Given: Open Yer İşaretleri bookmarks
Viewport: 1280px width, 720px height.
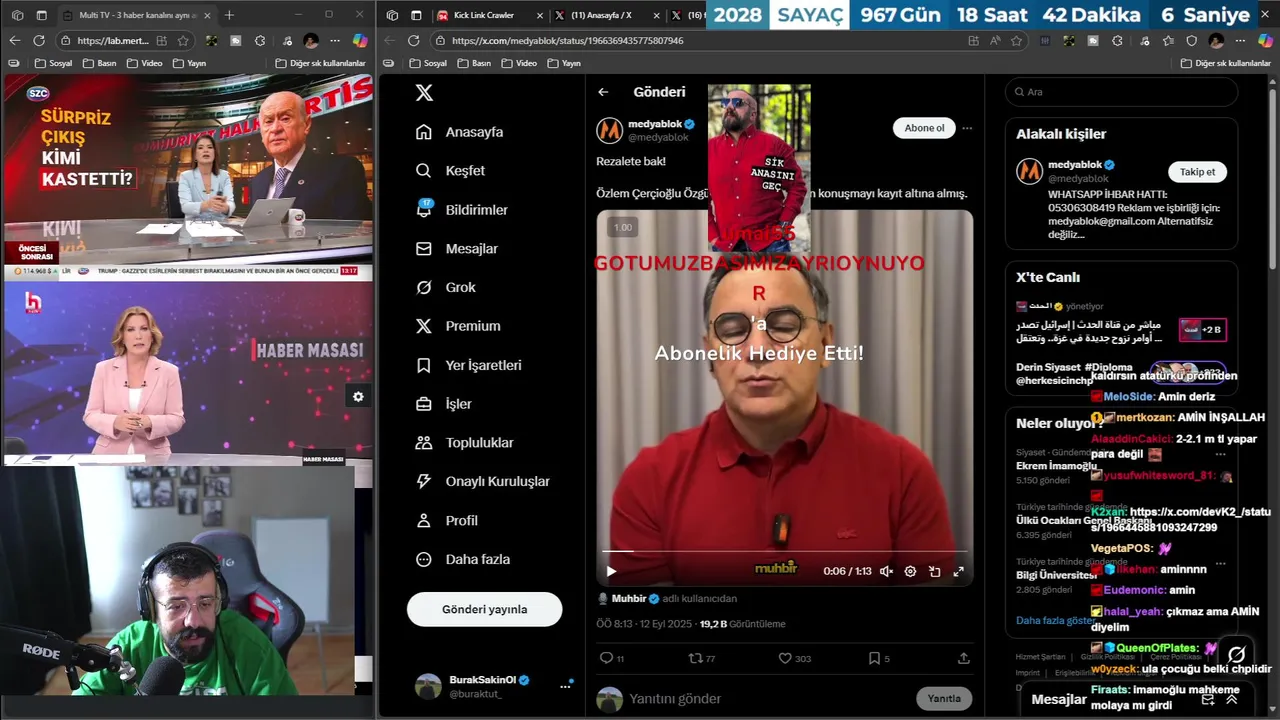Looking at the screenshot, I should 468,365.
